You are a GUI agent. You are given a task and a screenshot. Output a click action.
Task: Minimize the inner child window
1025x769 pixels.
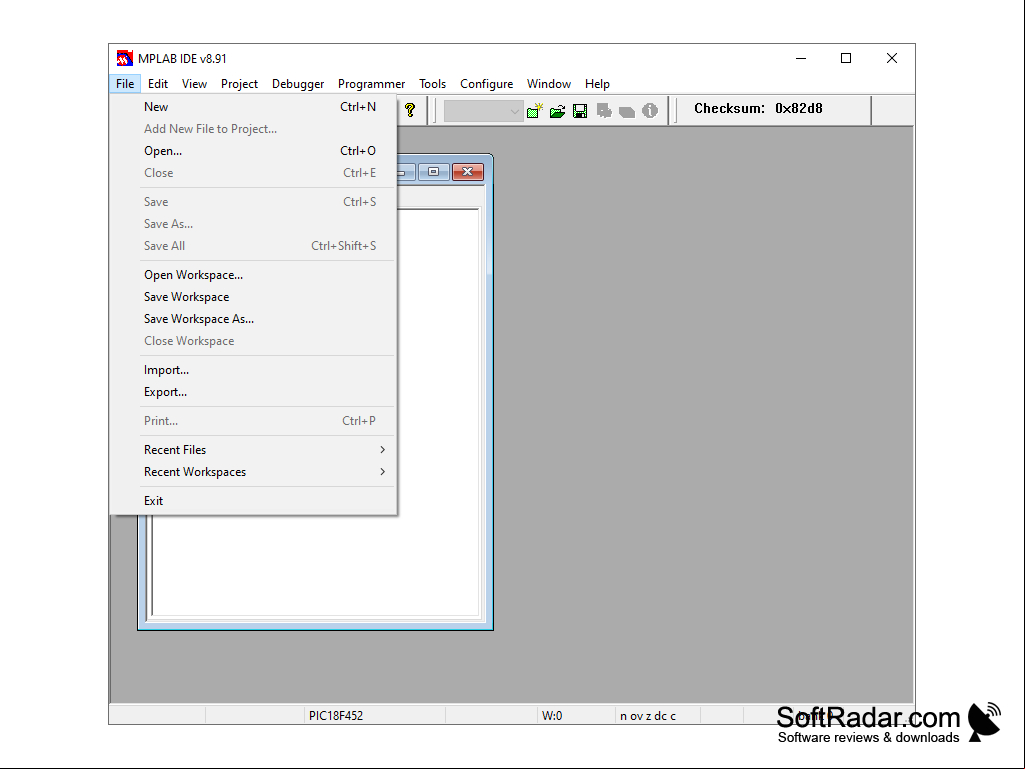coord(405,172)
